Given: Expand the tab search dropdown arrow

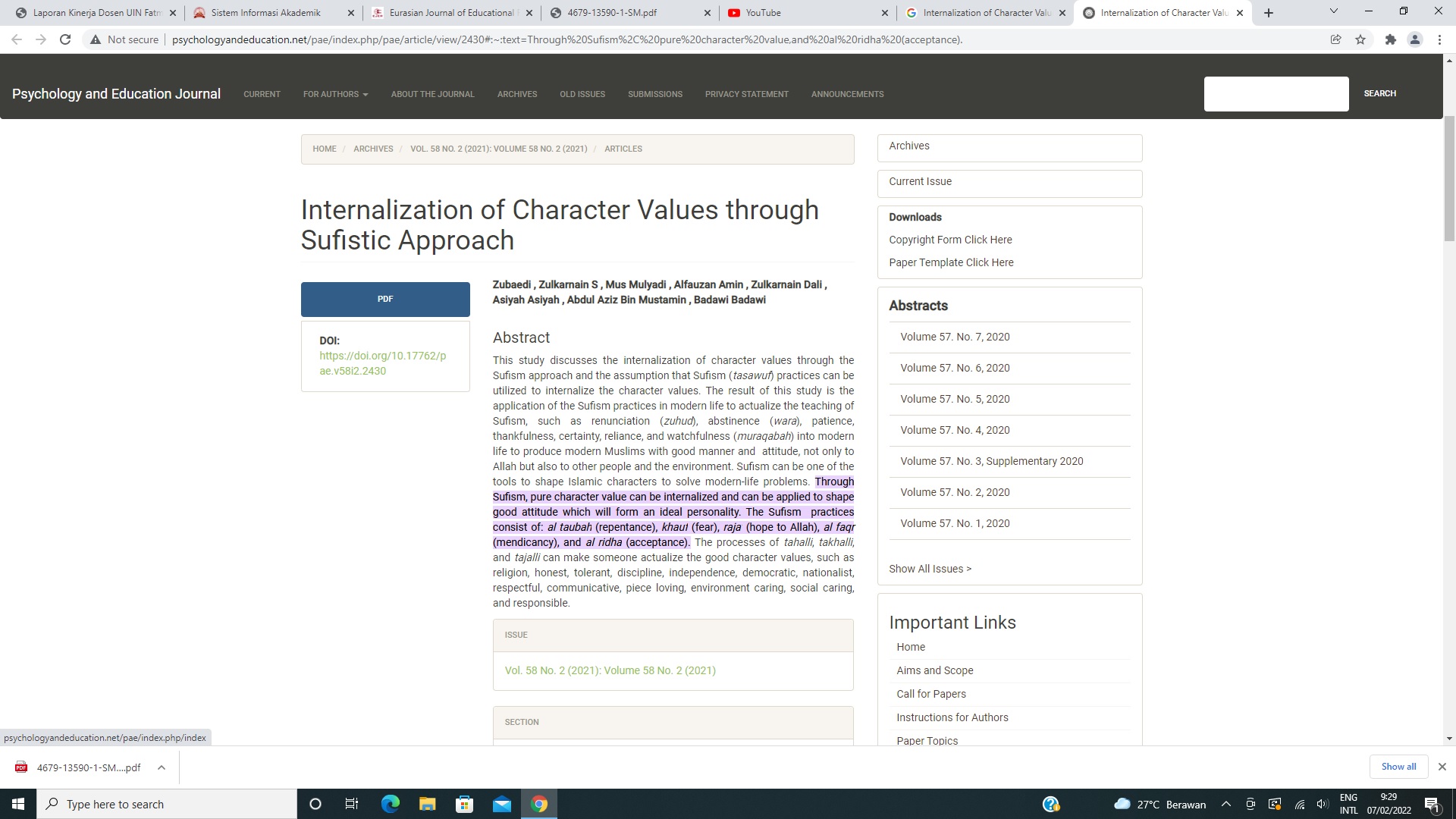Looking at the screenshot, I should [1333, 11].
